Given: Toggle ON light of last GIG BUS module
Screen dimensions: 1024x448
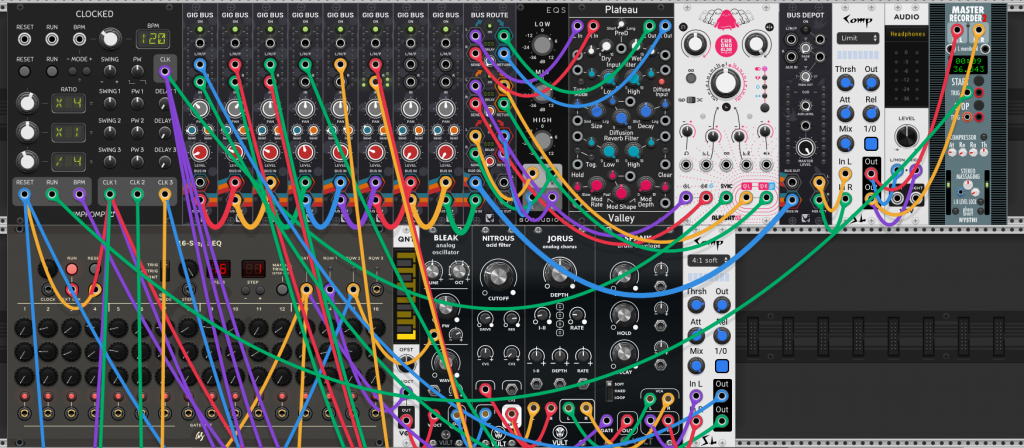Looking at the screenshot, I should [x=445, y=30].
